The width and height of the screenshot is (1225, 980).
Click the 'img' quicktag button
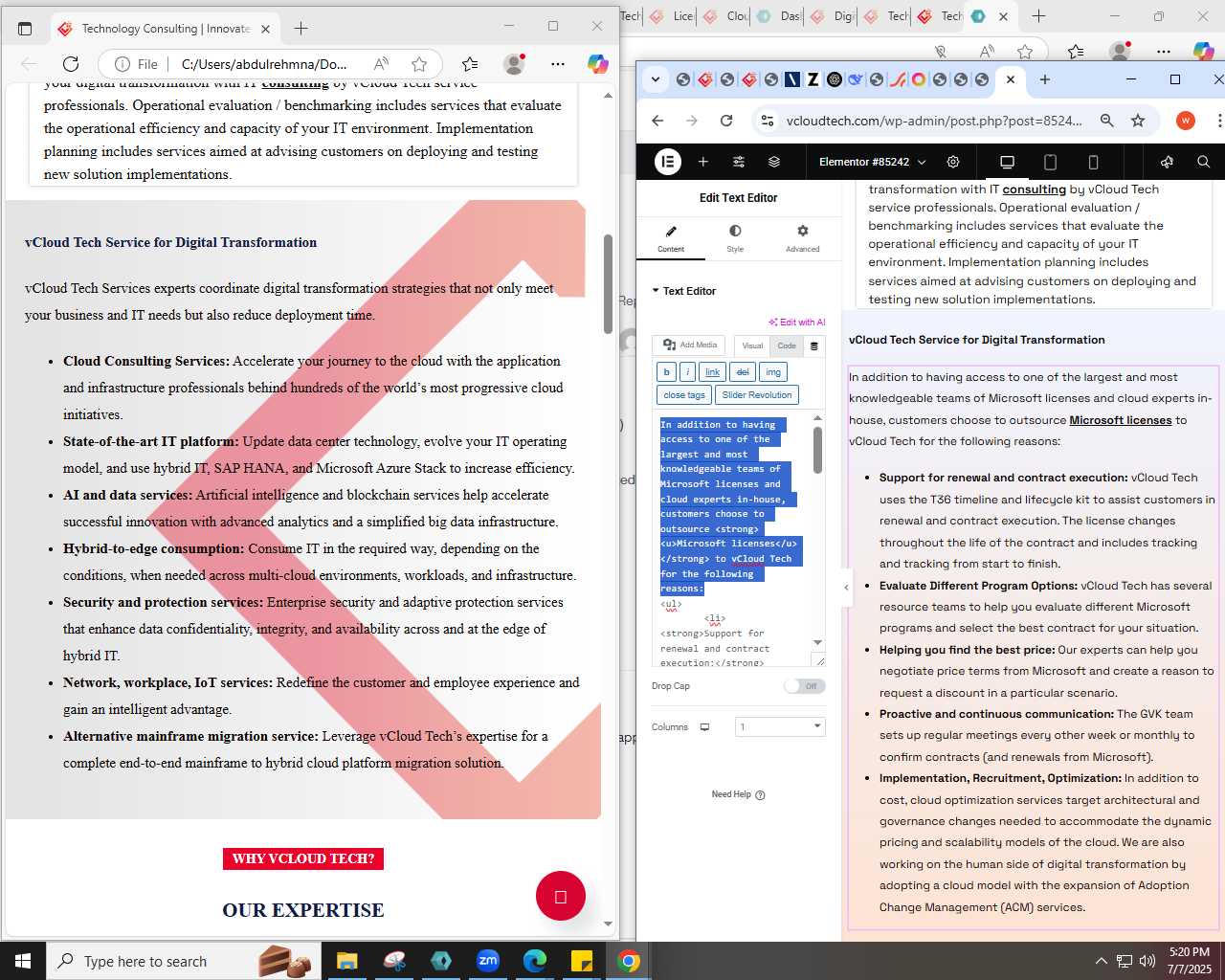[x=773, y=372]
